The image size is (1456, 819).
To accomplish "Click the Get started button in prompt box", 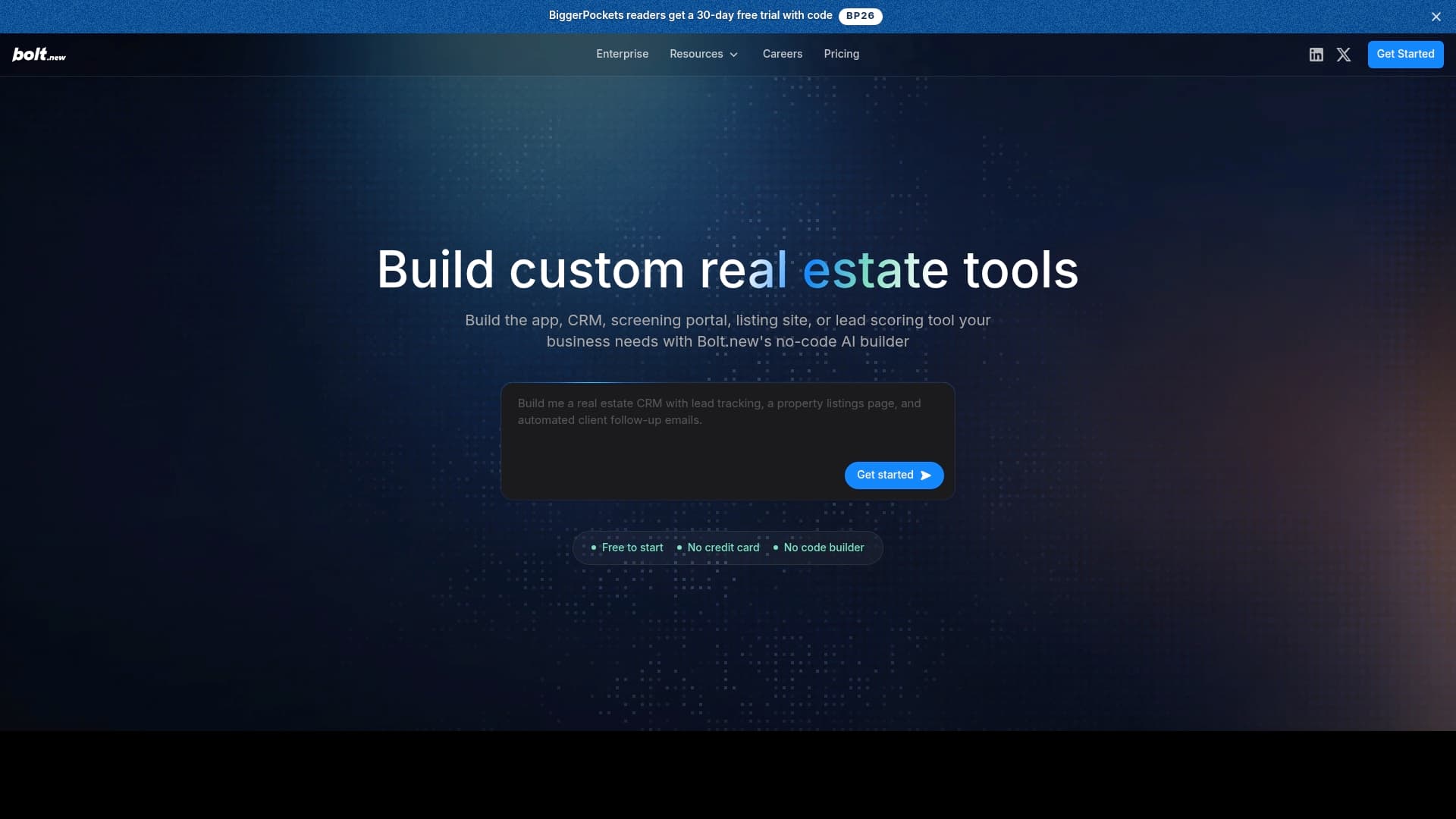I will tap(894, 475).
